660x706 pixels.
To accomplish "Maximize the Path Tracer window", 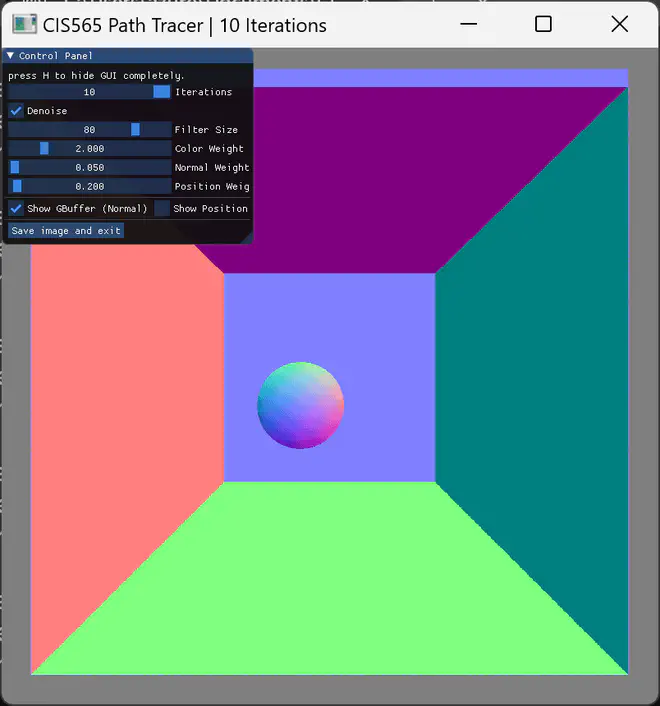I will (x=543, y=24).
